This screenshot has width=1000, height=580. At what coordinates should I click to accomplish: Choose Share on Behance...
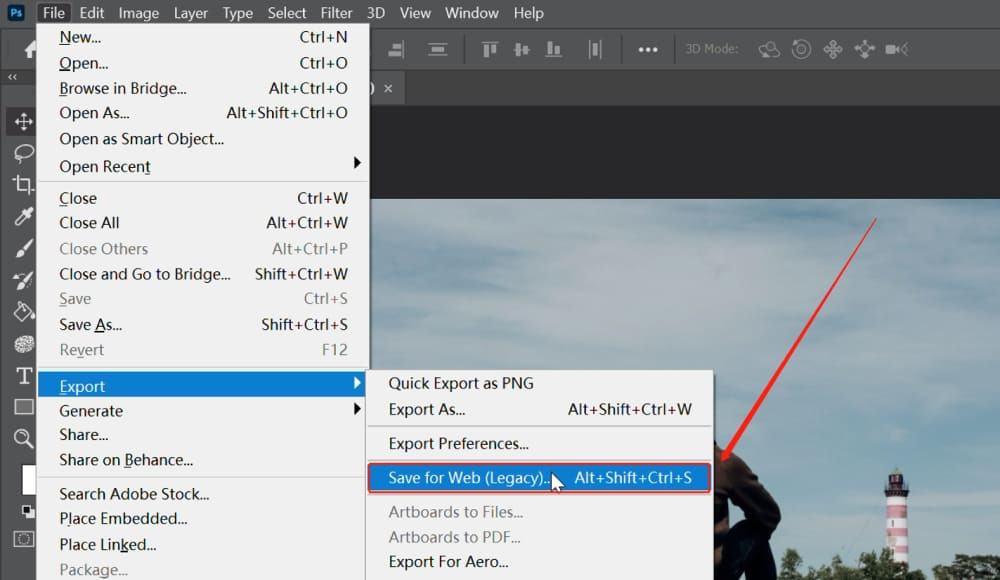click(x=203, y=459)
